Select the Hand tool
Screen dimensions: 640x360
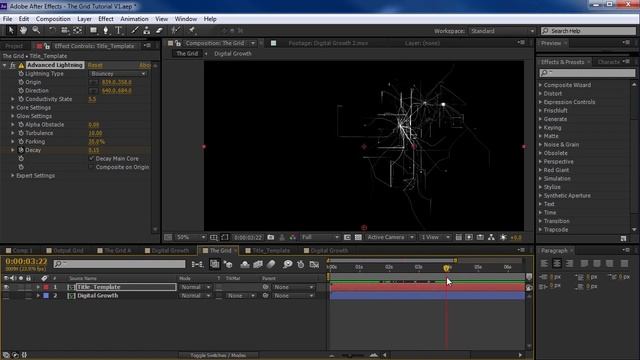pyautogui.click(x=23, y=30)
